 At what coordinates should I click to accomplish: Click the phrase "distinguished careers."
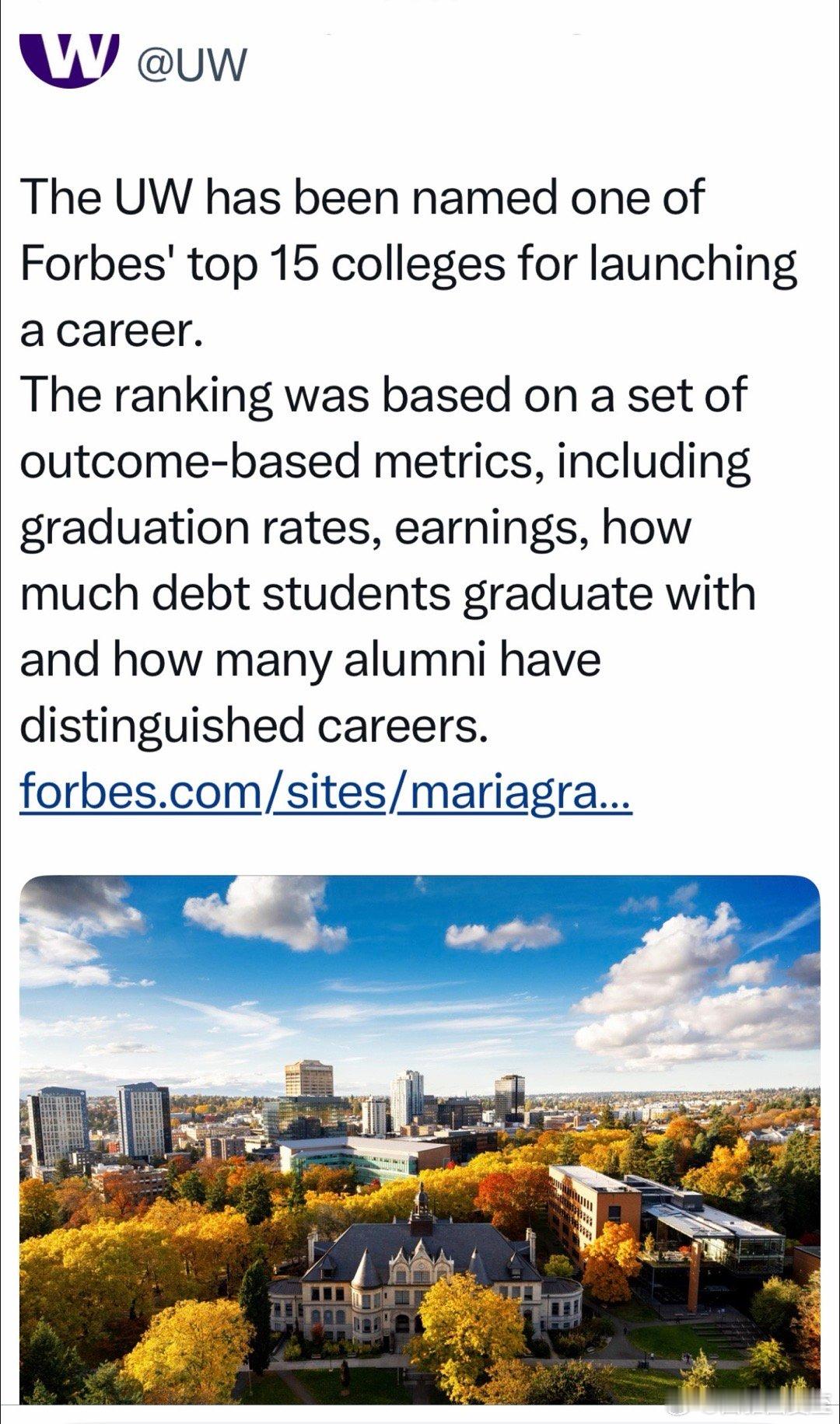coord(254,725)
